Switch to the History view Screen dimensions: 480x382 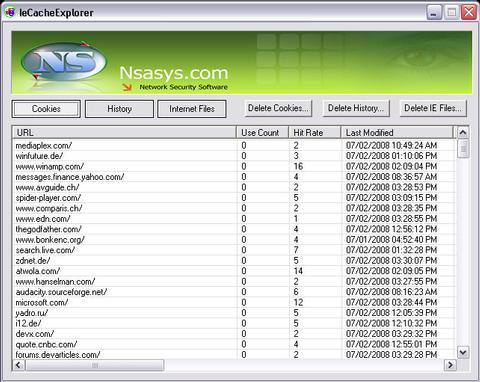click(119, 109)
